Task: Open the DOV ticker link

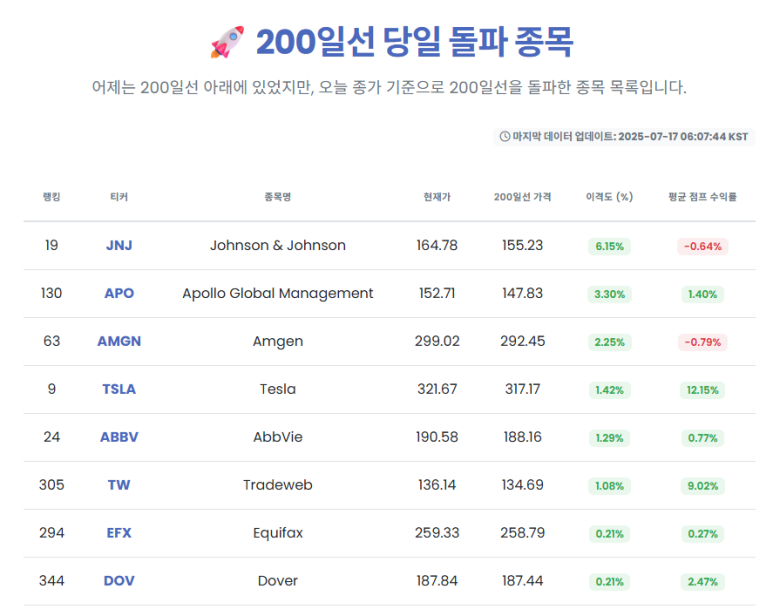Action: pos(119,581)
